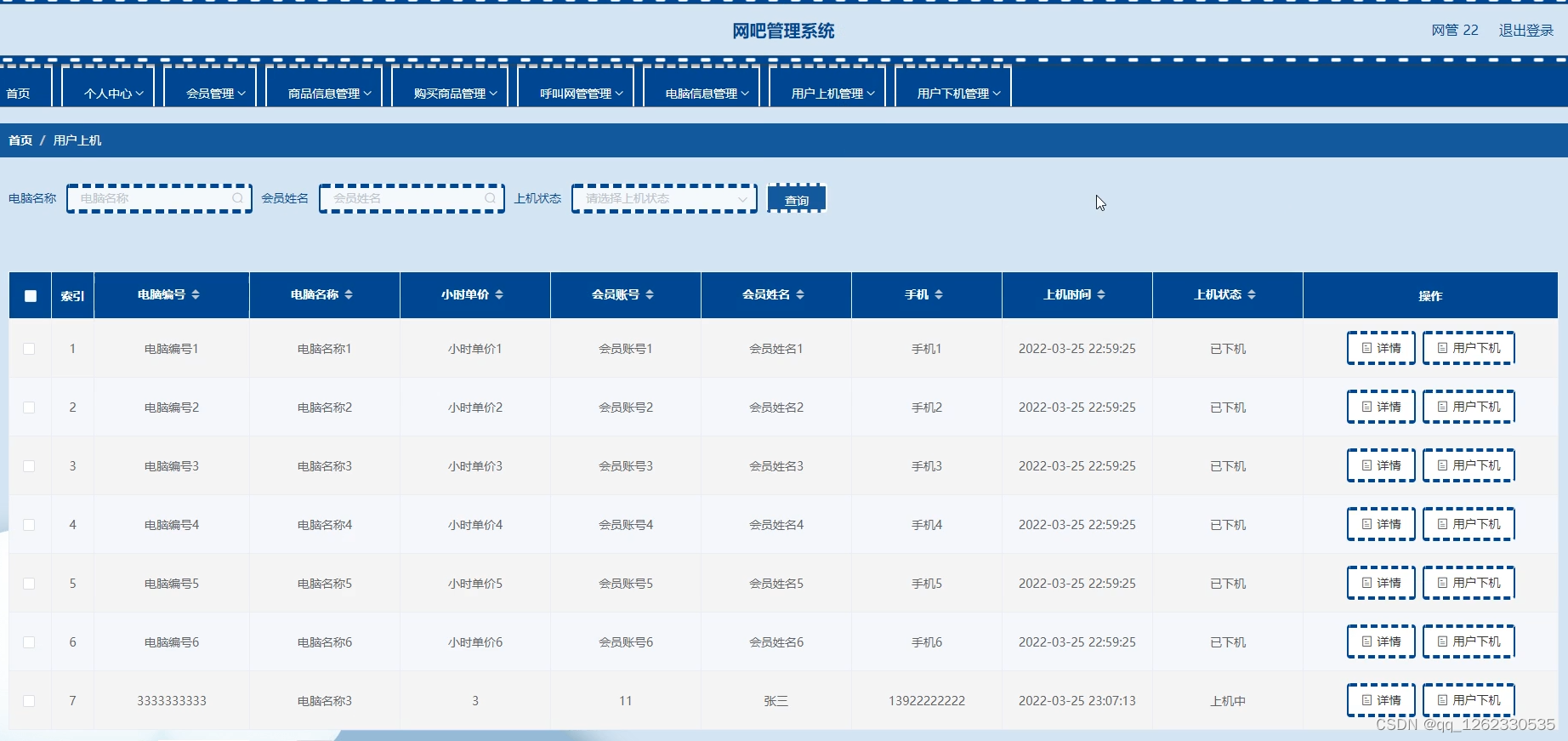The width and height of the screenshot is (1568, 741).
Task: Click 用户下机 for row 3333333333
Action: (x=1469, y=700)
